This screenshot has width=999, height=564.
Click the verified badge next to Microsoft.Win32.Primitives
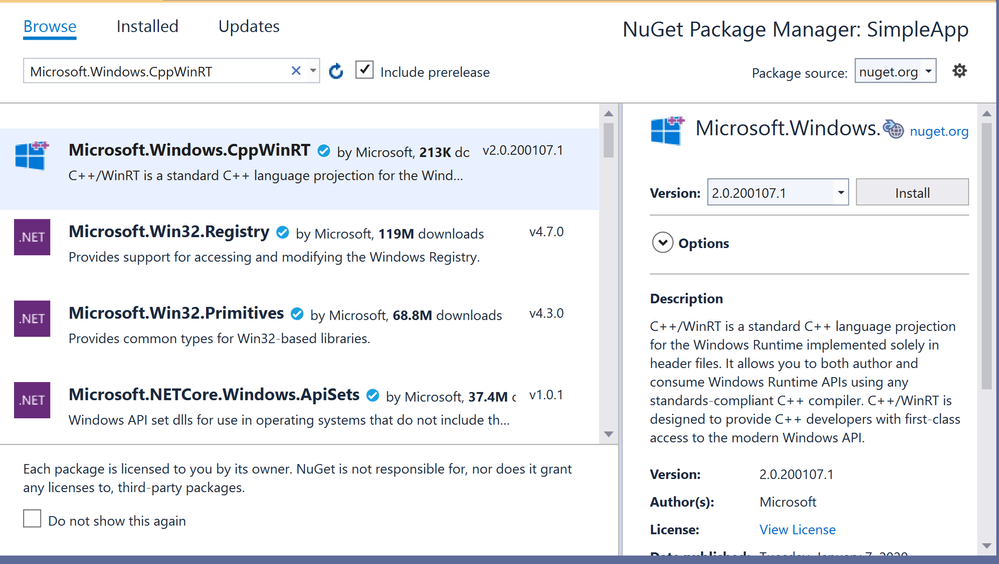pos(297,314)
